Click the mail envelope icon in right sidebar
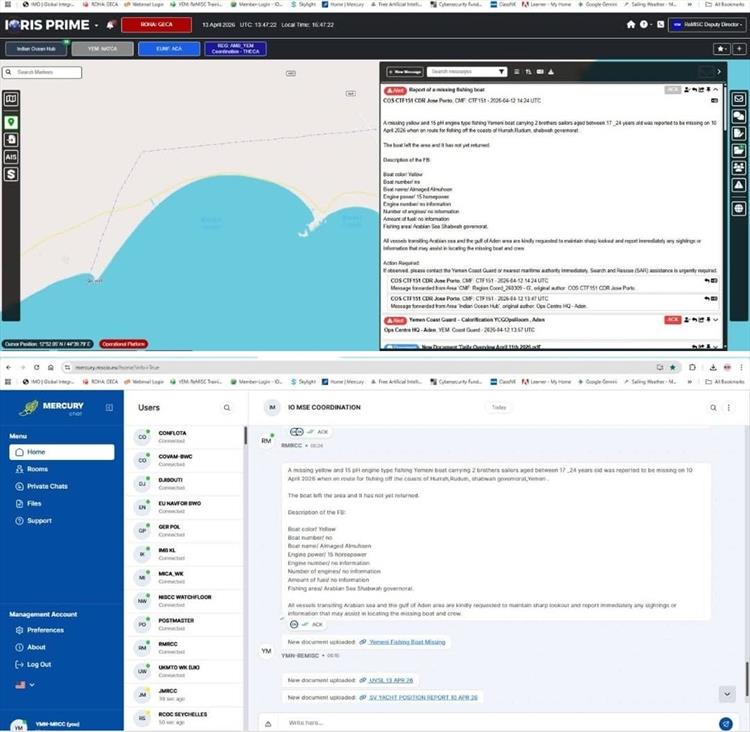The image size is (750, 732). 739,99
